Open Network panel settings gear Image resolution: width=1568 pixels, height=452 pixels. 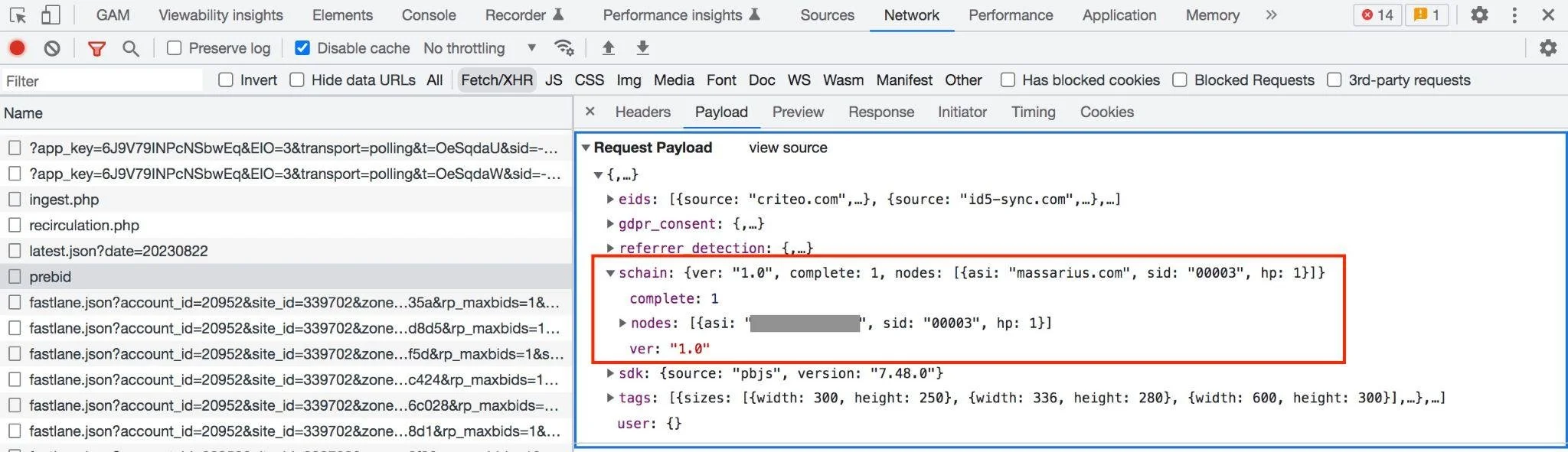[1548, 48]
